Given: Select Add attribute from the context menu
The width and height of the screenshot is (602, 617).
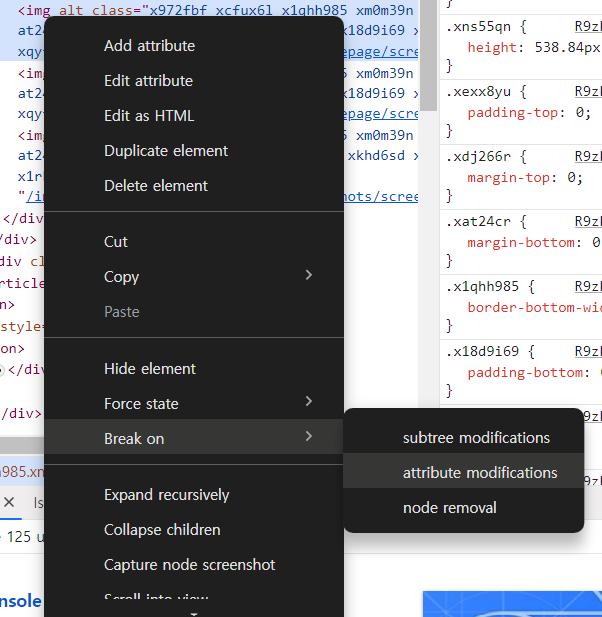Looking at the screenshot, I should [x=150, y=46].
